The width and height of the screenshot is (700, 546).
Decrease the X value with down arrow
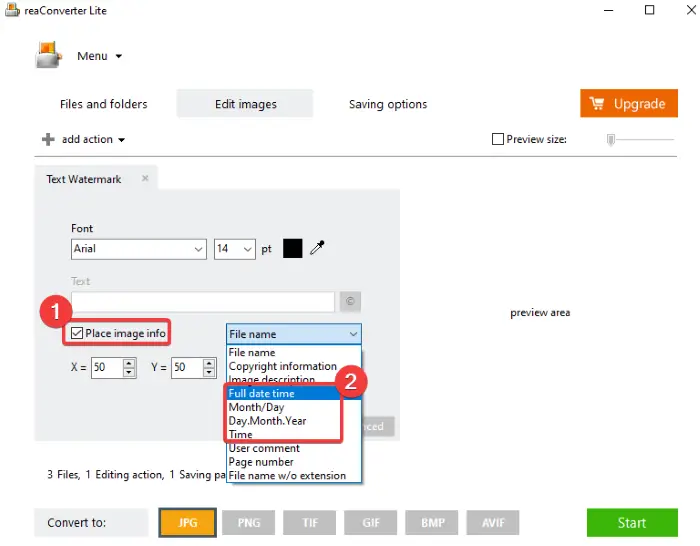pos(129,372)
